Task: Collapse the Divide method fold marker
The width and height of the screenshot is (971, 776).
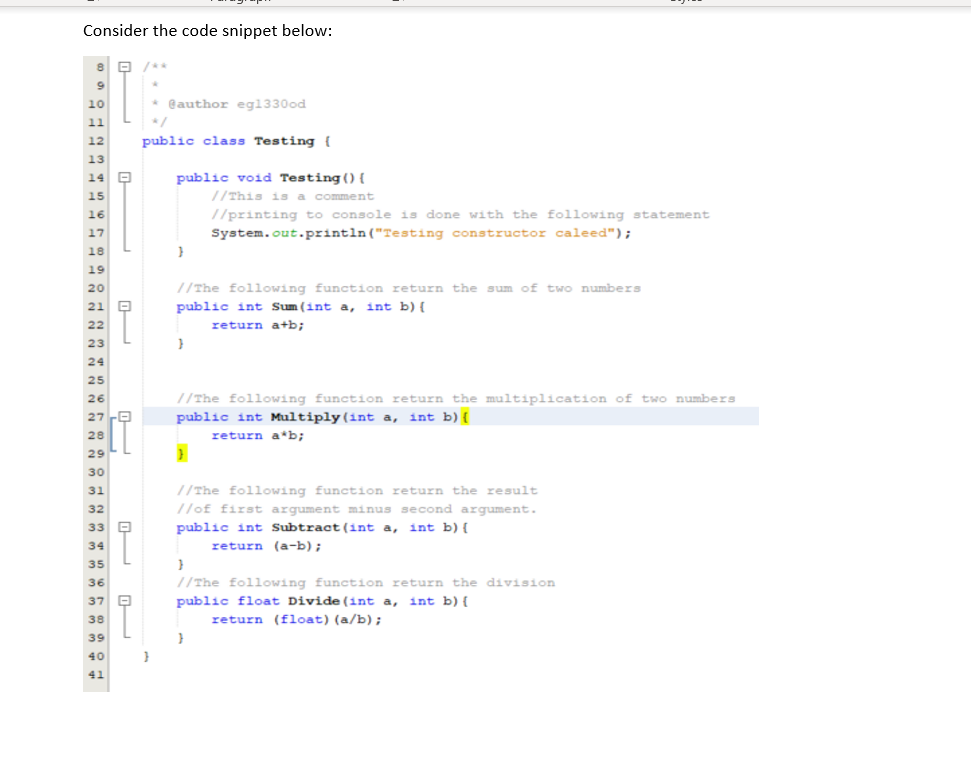Action: (122, 601)
